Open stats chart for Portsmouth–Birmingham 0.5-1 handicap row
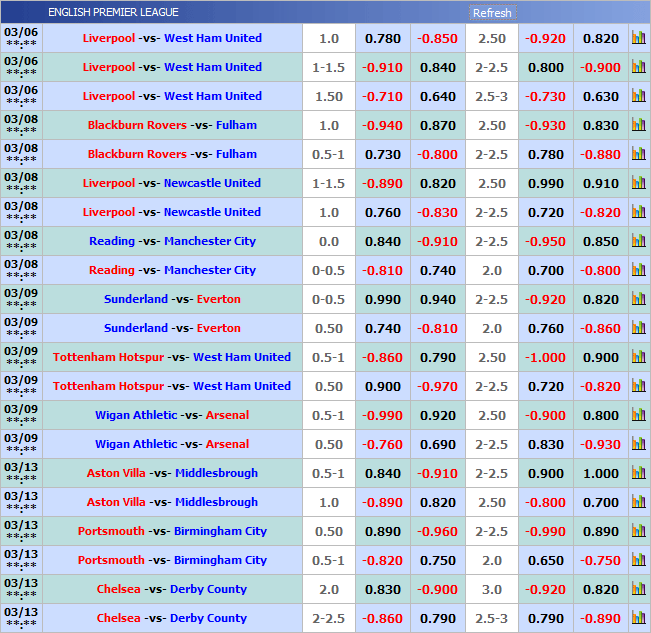 click(x=639, y=560)
